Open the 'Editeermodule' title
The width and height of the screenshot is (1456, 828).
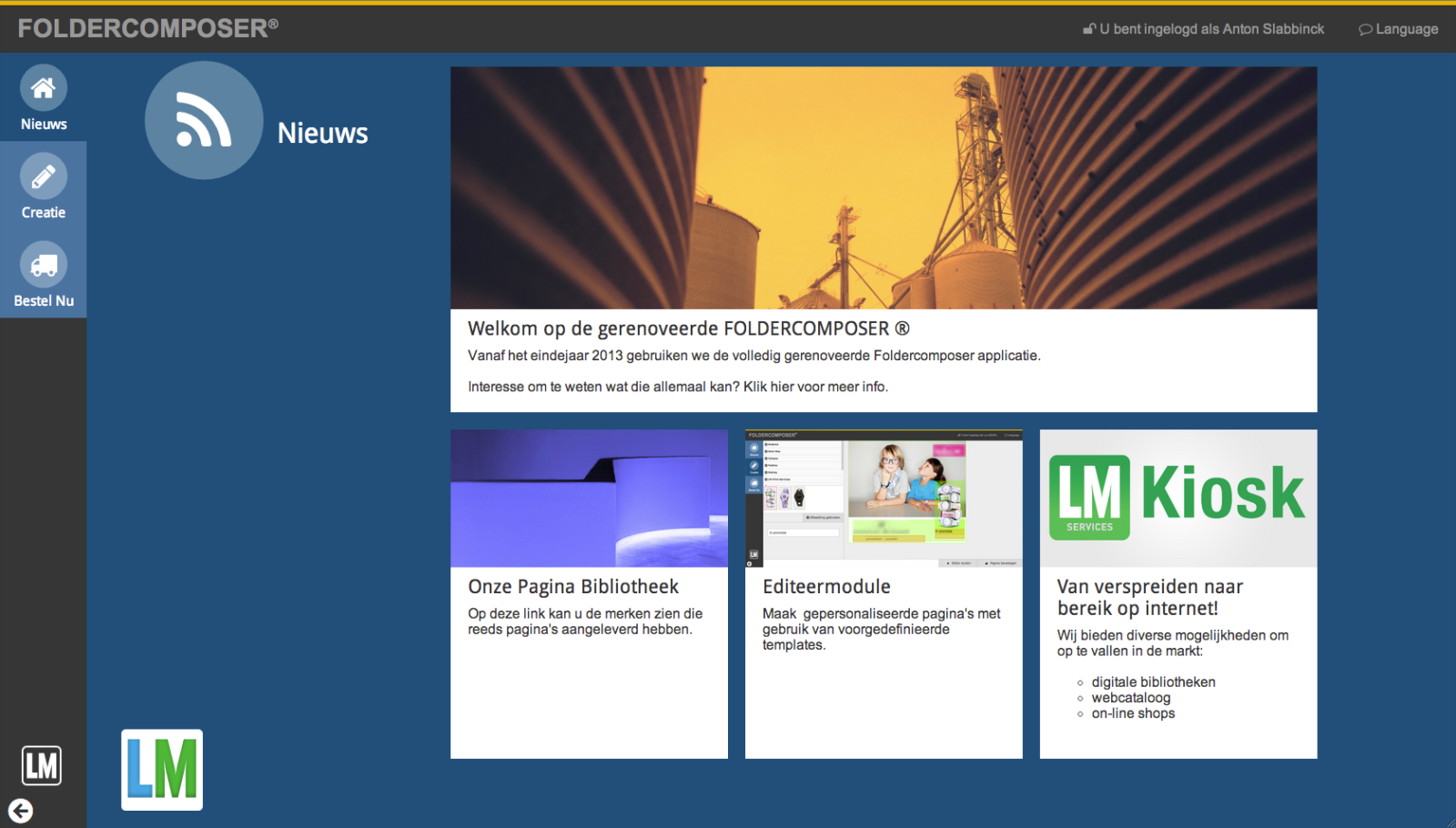[x=826, y=587]
